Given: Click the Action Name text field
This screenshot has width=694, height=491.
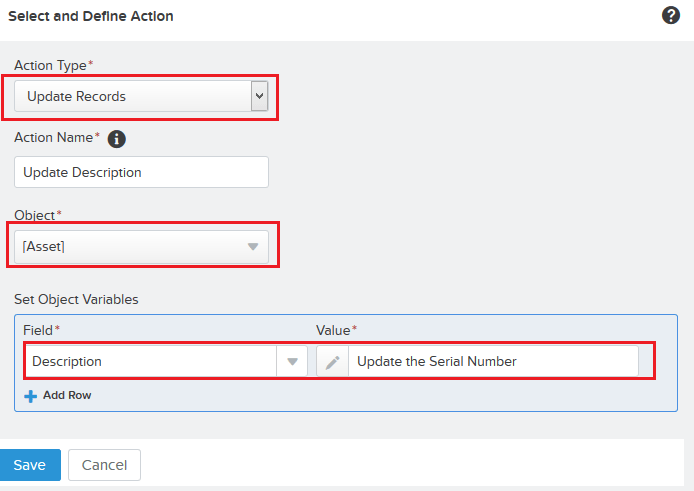Looking at the screenshot, I should click(x=142, y=172).
